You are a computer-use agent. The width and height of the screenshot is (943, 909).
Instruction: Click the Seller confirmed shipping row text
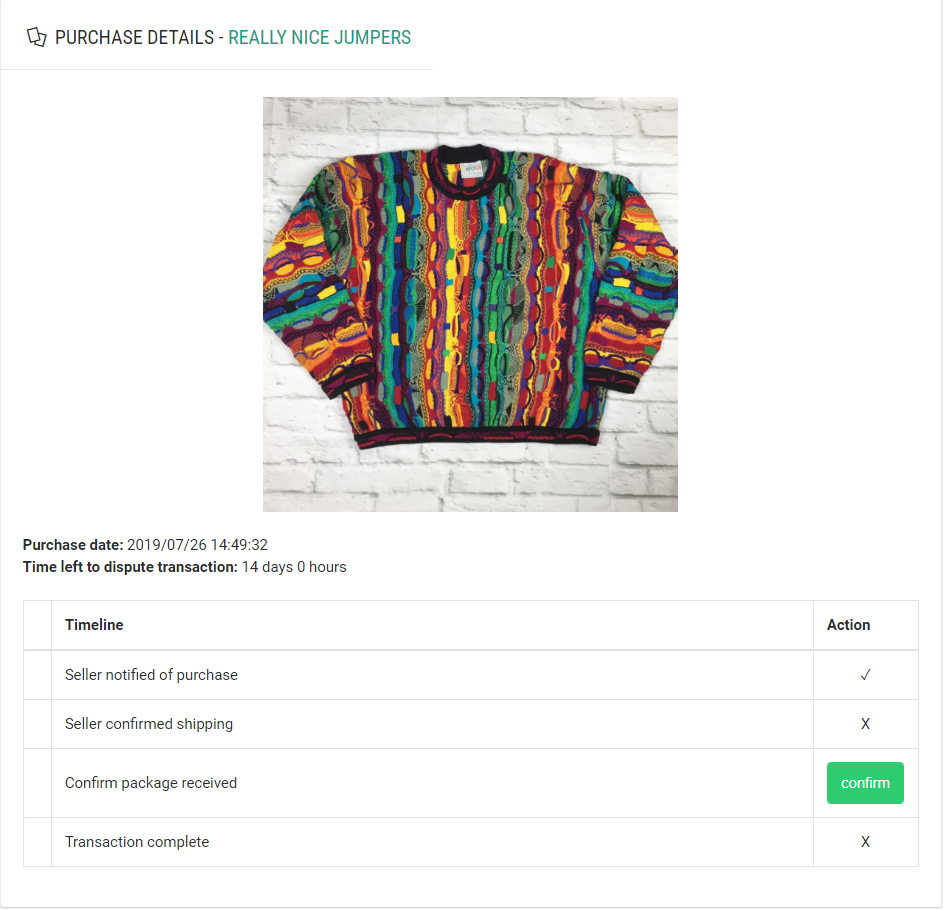click(149, 724)
